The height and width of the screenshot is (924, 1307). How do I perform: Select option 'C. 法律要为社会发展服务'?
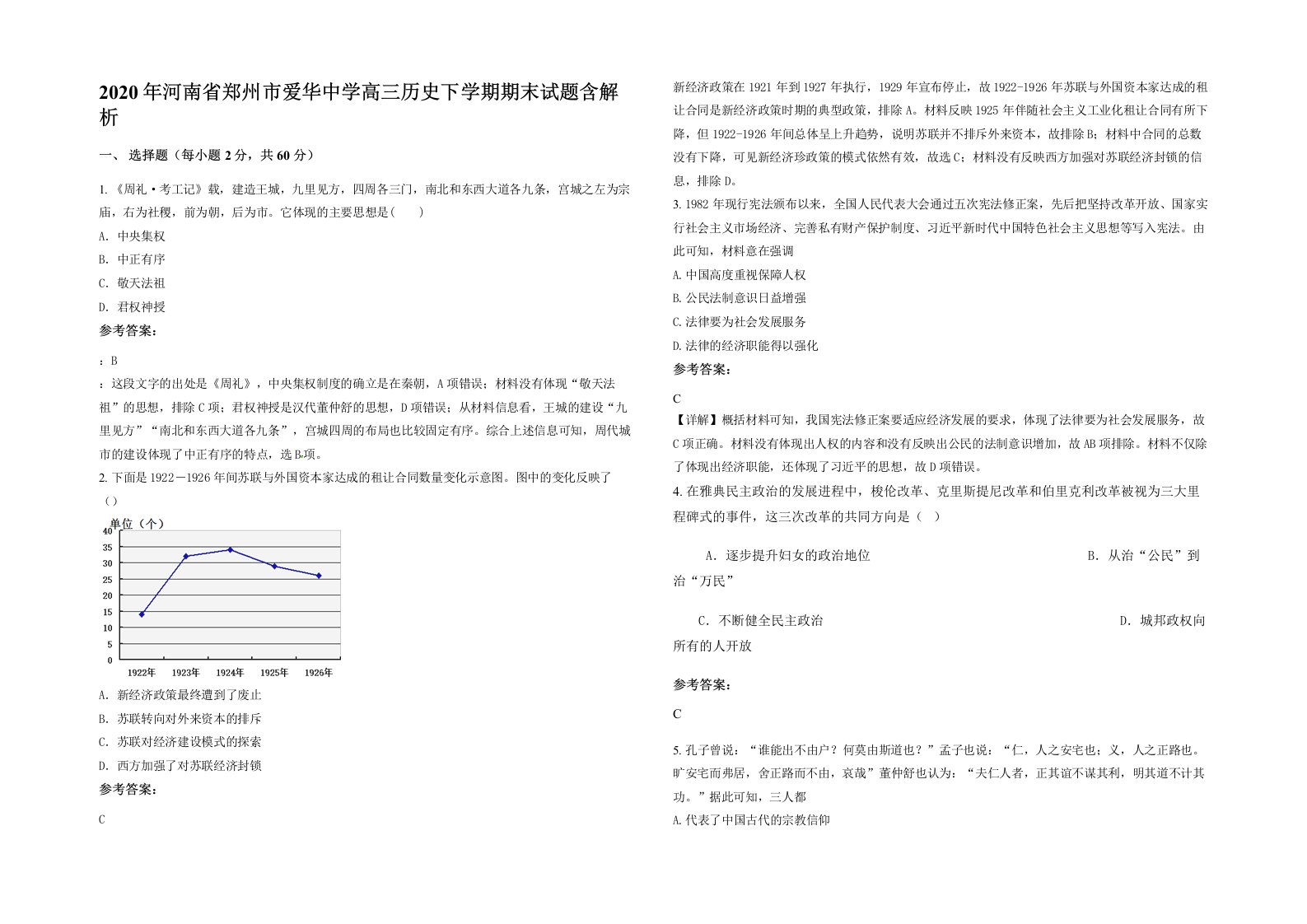740,322
